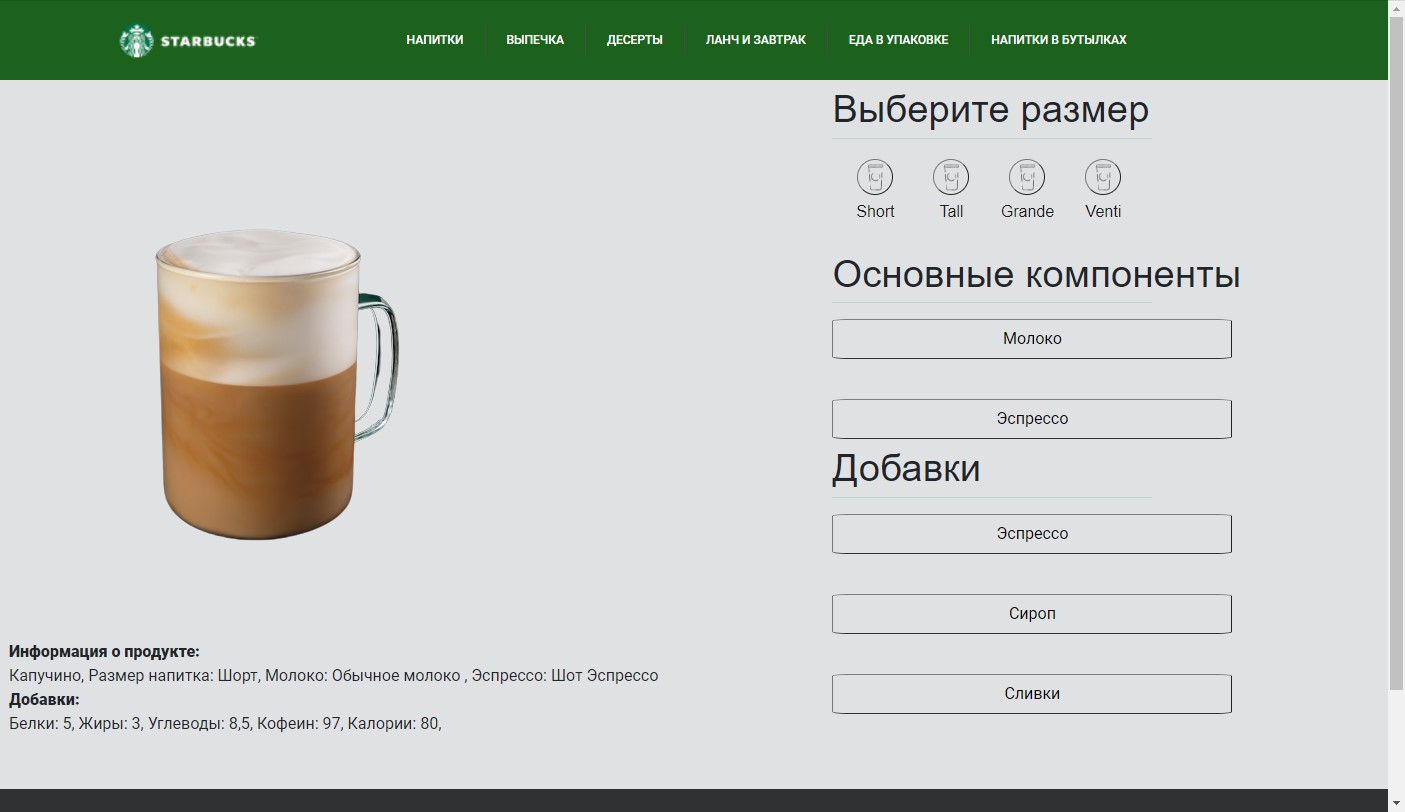Open the Еда в упаковке menu

(898, 40)
